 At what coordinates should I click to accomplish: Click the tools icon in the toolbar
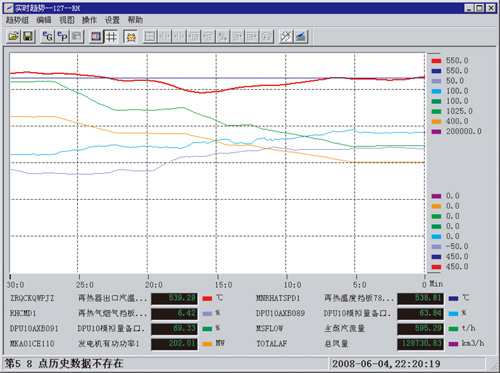286,36
